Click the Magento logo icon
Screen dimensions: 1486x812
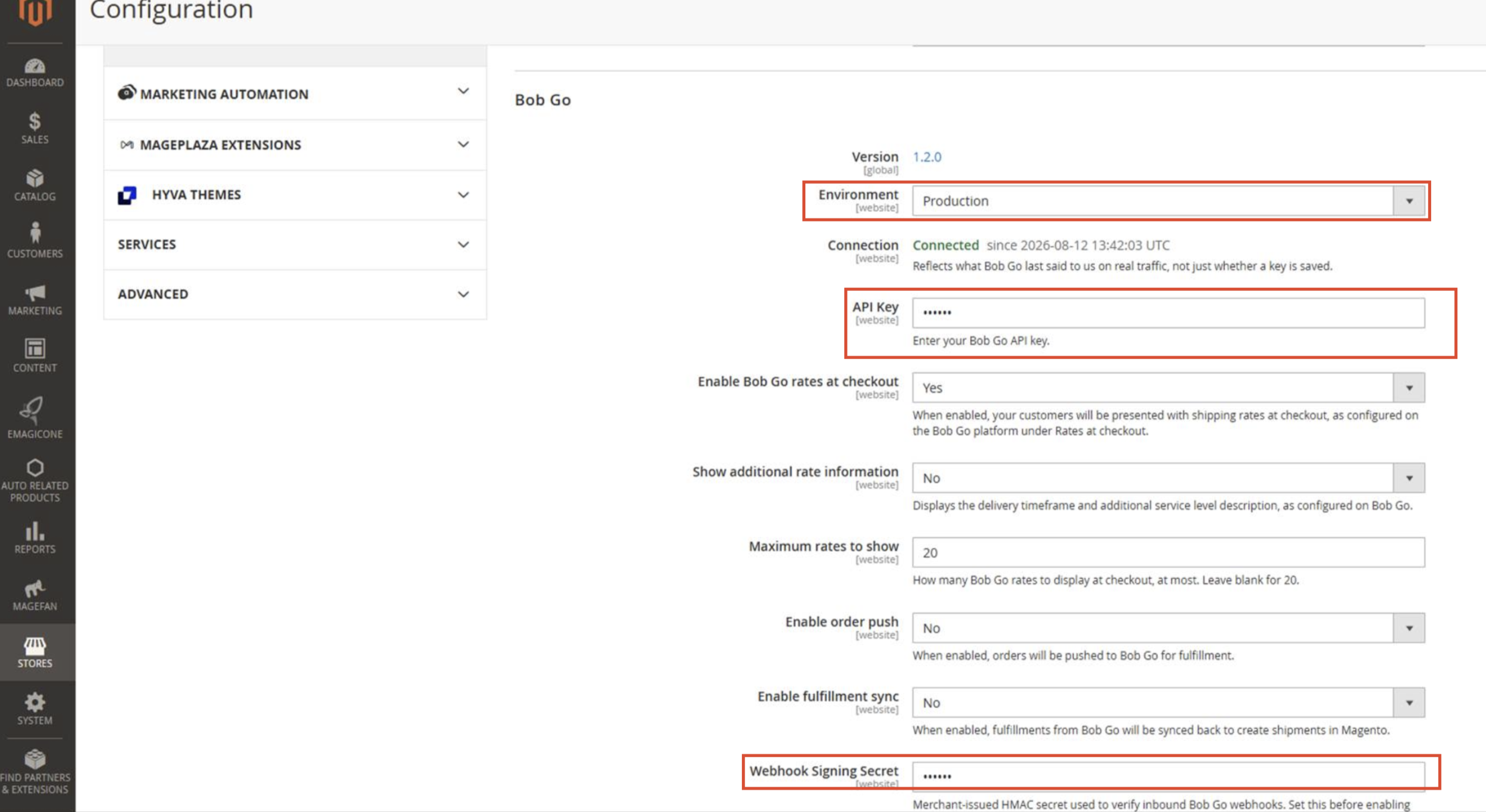[35, 12]
